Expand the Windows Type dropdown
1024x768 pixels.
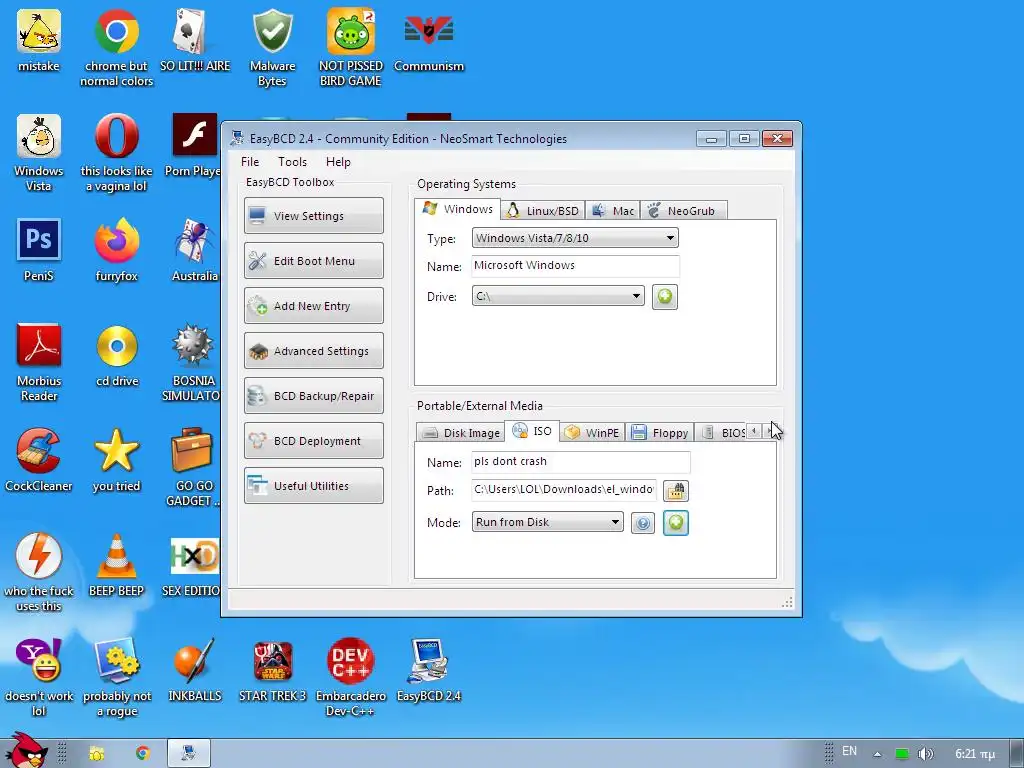pos(575,238)
